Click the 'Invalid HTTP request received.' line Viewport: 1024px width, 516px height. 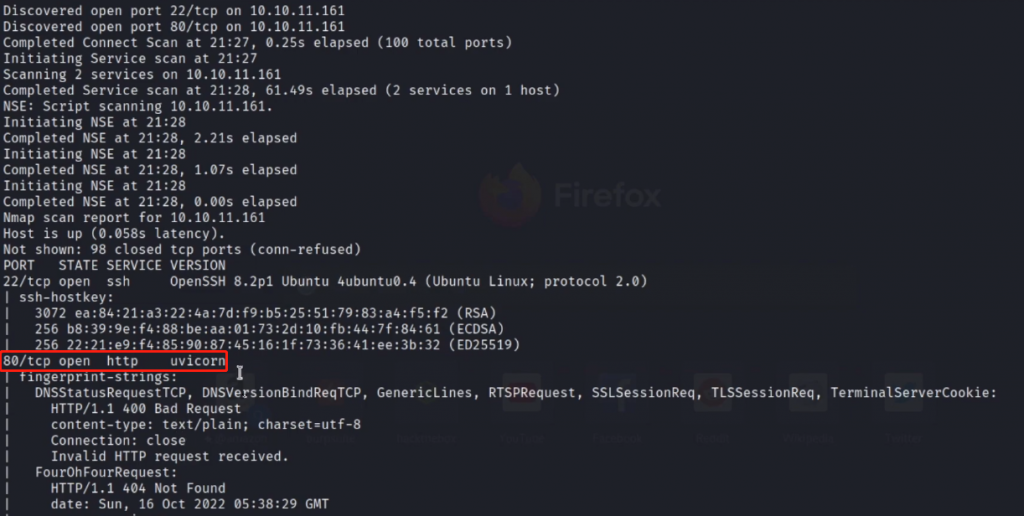[168, 456]
